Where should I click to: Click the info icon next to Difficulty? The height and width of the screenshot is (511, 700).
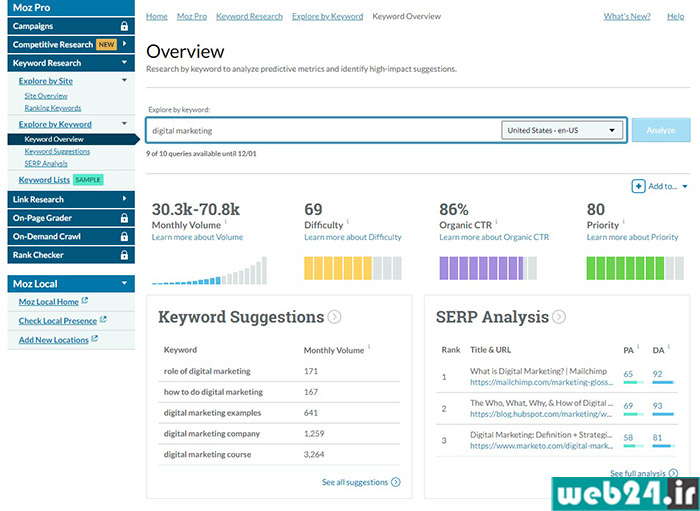348,221
